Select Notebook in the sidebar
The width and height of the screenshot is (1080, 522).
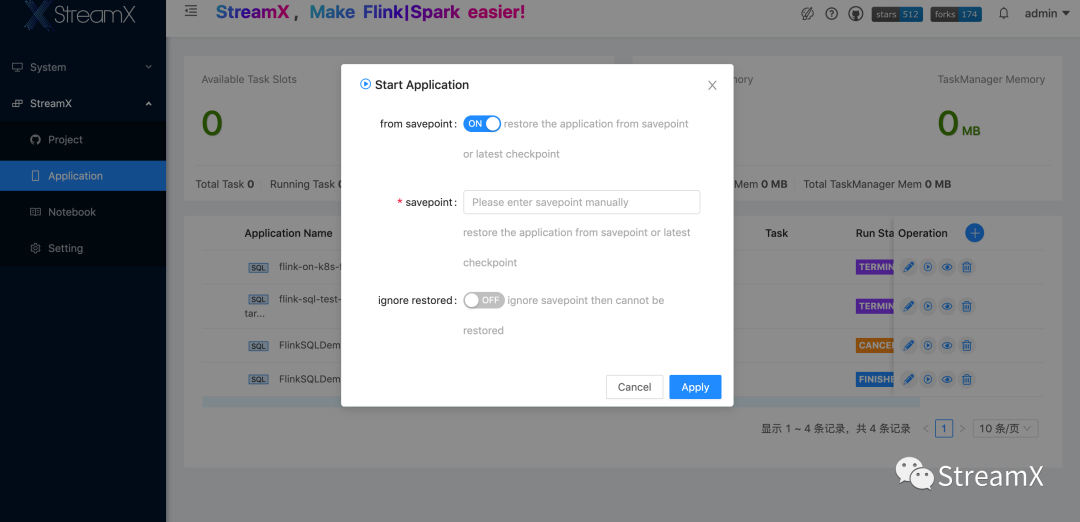[72, 212]
